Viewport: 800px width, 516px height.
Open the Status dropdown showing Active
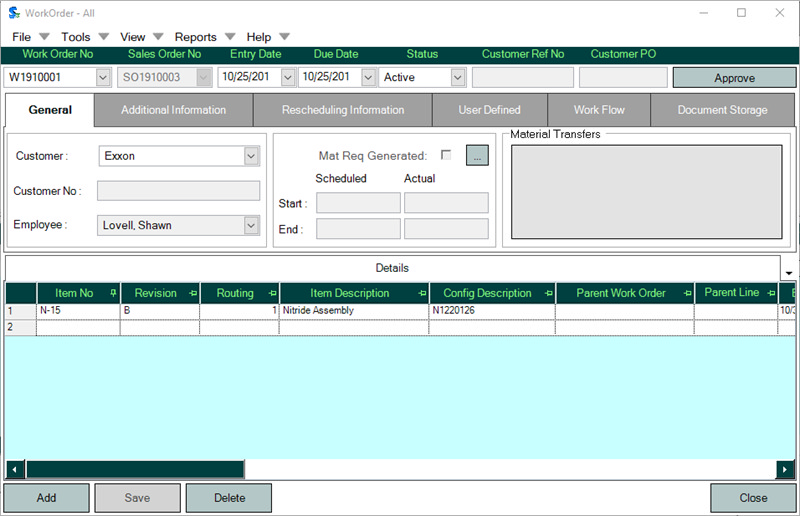click(x=458, y=77)
